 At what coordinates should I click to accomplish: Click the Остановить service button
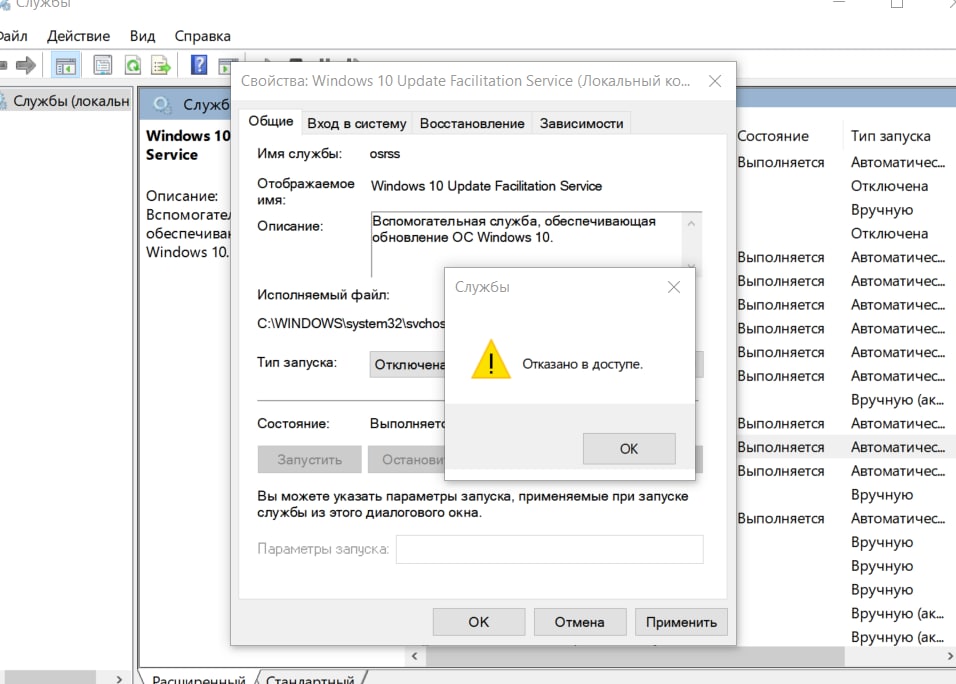coord(407,459)
